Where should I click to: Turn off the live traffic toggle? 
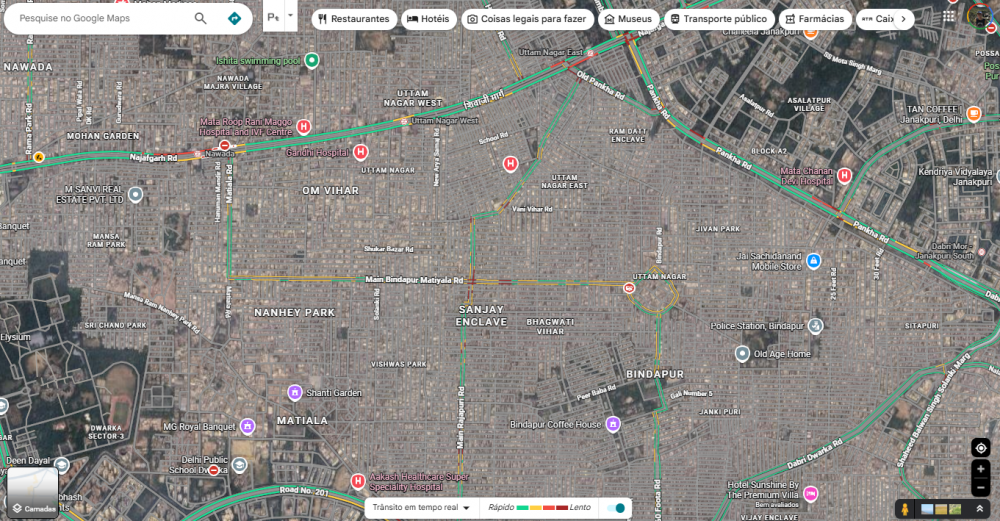tap(616, 508)
